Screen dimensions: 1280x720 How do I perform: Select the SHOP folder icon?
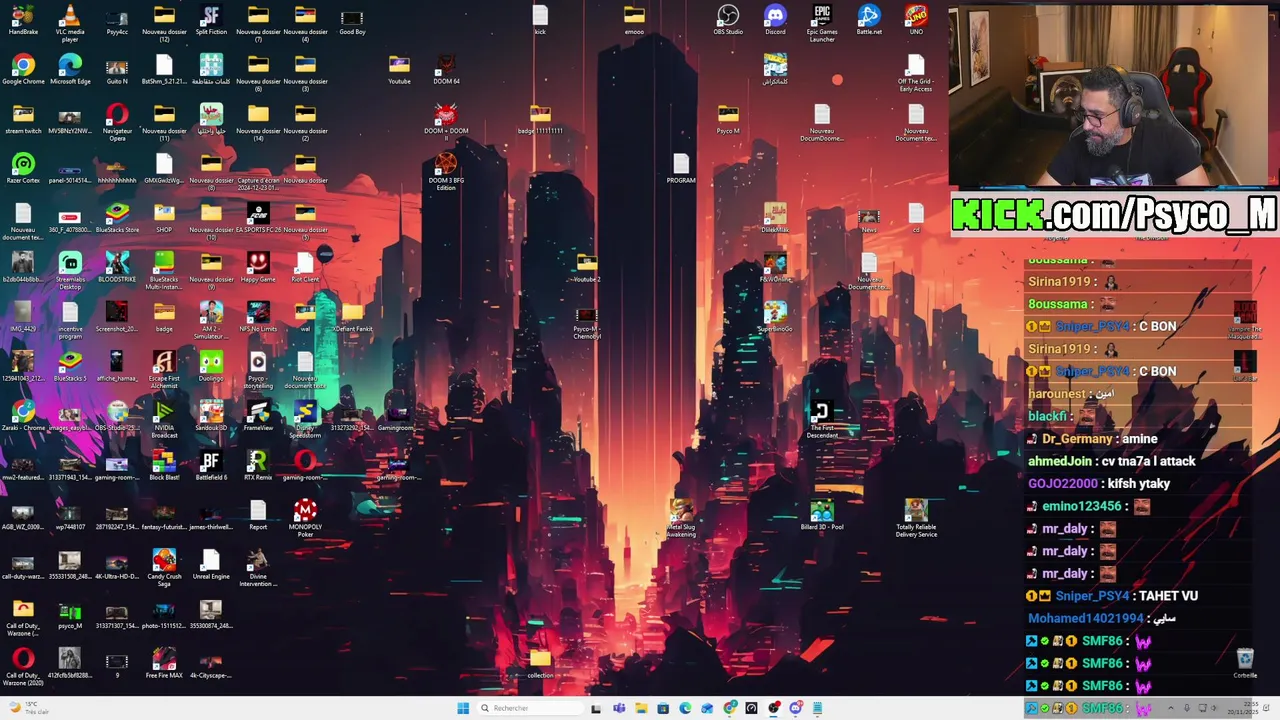coord(164,218)
